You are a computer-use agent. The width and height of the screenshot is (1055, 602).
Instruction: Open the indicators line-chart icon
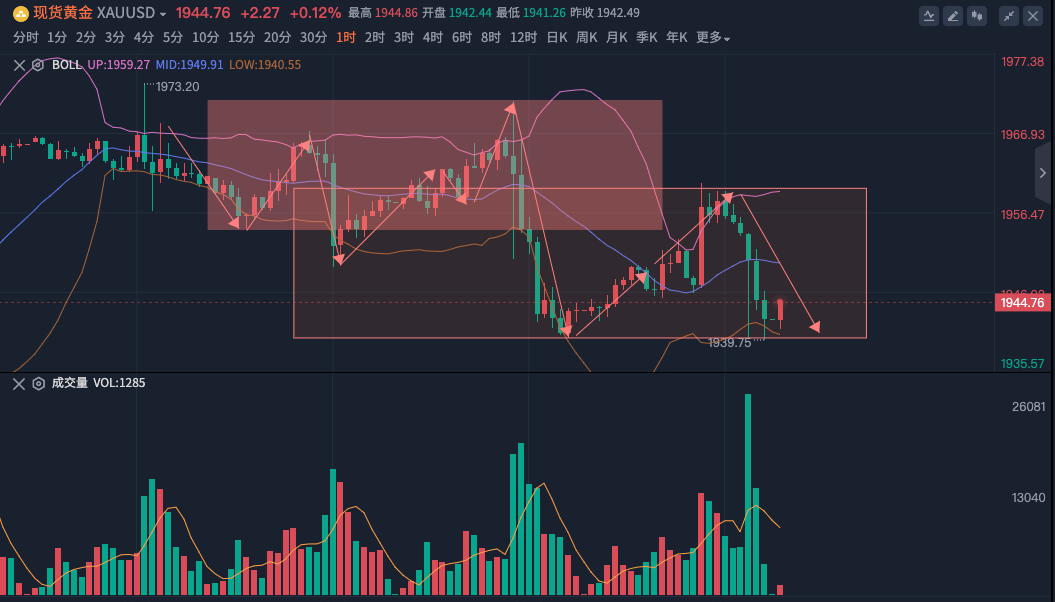tap(929, 15)
